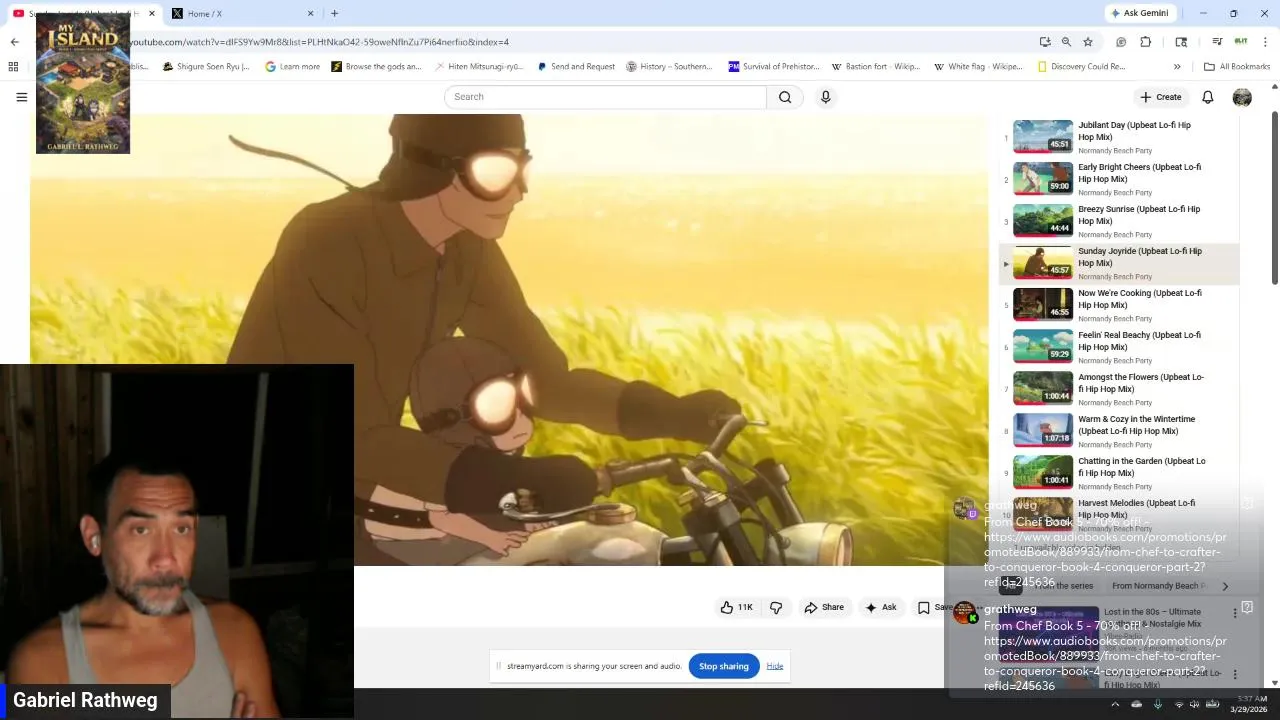
Task: Open the All Bookmarks folder
Action: 1237,67
